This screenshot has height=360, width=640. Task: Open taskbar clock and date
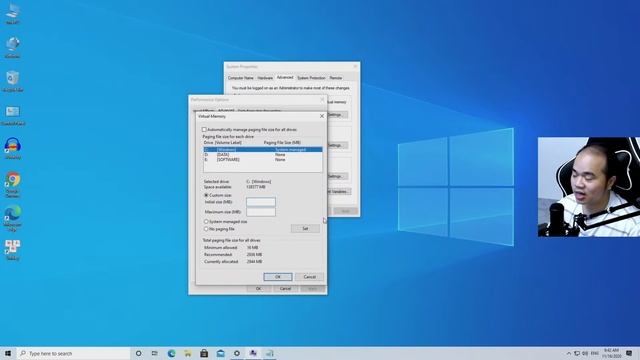[x=611, y=353]
